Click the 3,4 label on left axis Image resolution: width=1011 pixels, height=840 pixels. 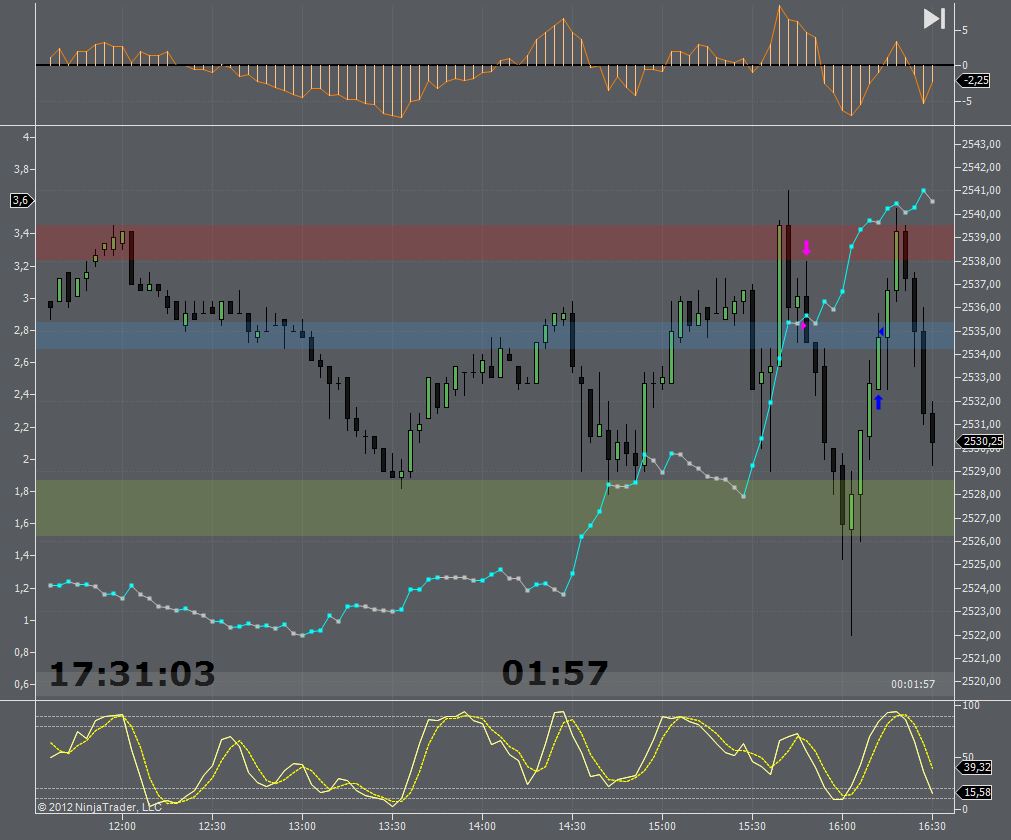pos(21,233)
